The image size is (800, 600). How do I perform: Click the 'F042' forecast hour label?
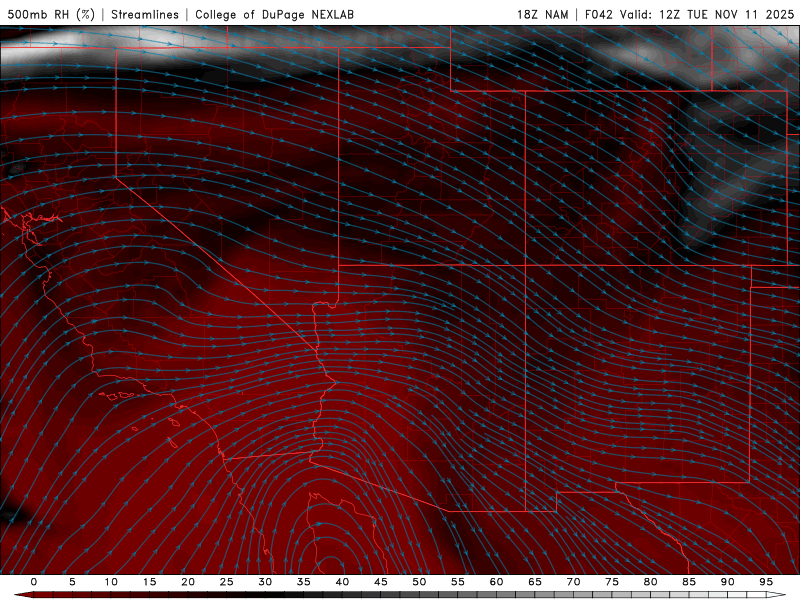pyautogui.click(x=598, y=14)
